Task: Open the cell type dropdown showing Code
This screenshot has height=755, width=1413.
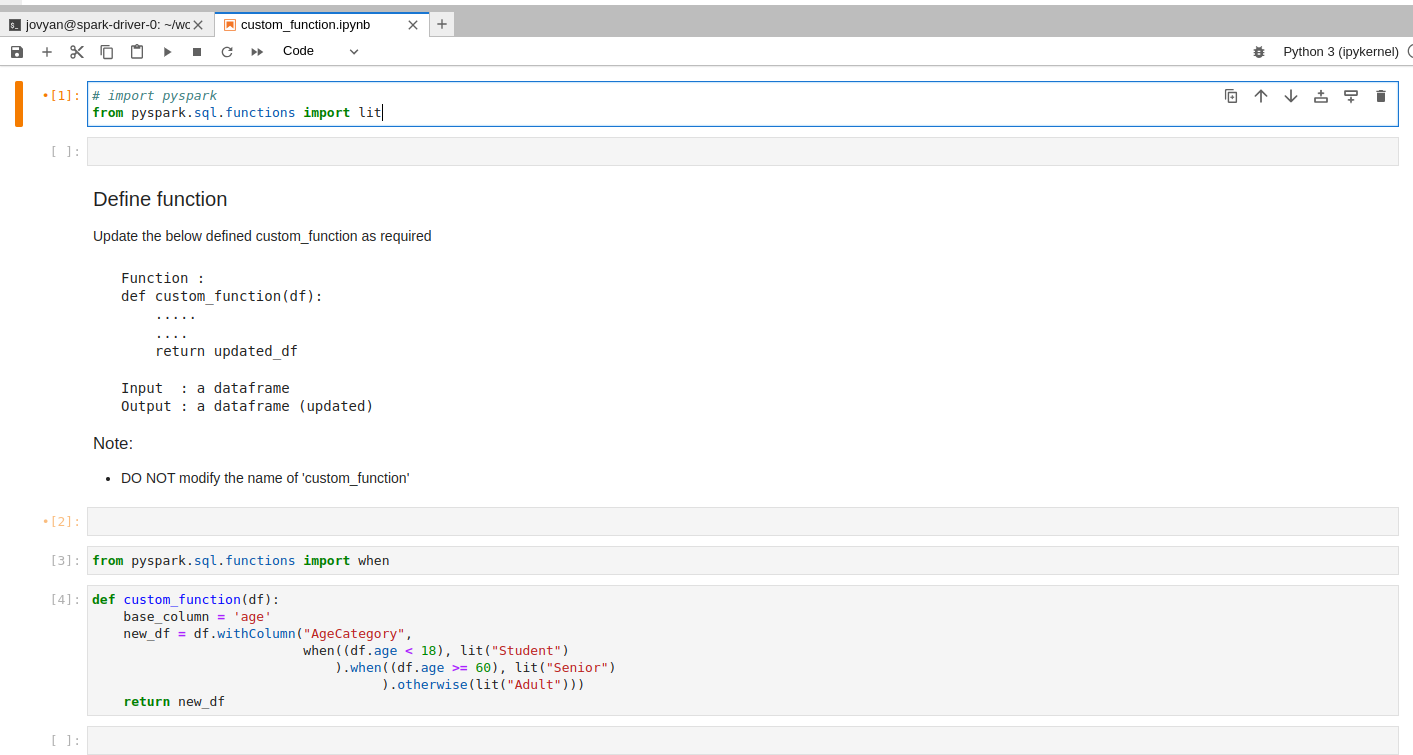Action: [320, 51]
